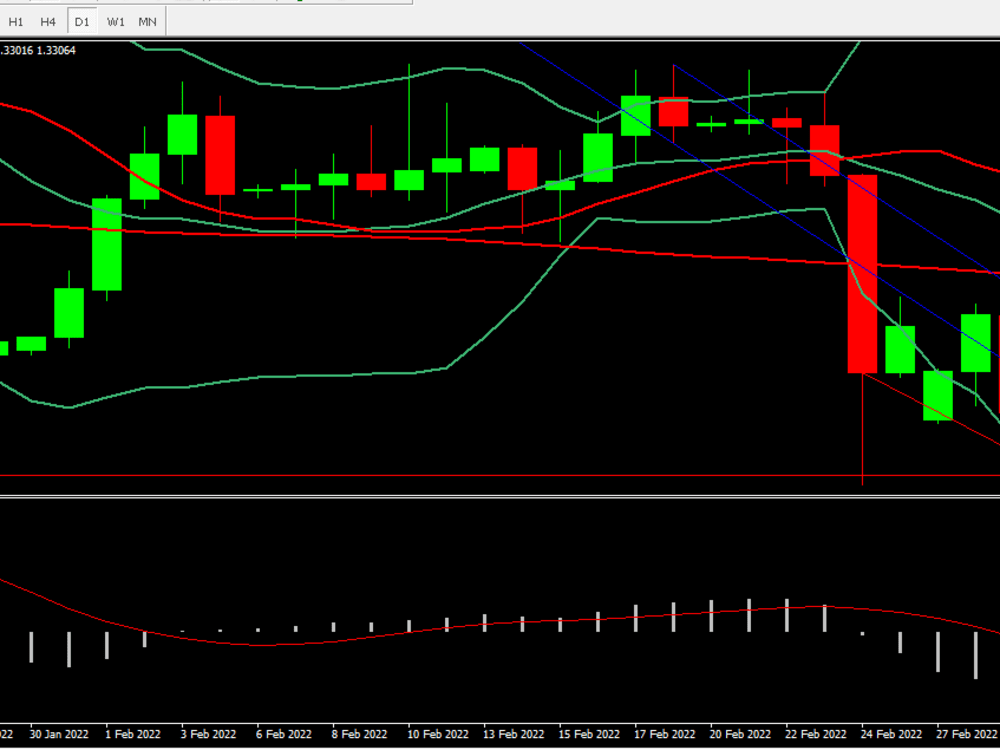This screenshot has height=750, width=1000.
Task: Switch to the W1 weekly timeframe
Action: click(x=115, y=22)
